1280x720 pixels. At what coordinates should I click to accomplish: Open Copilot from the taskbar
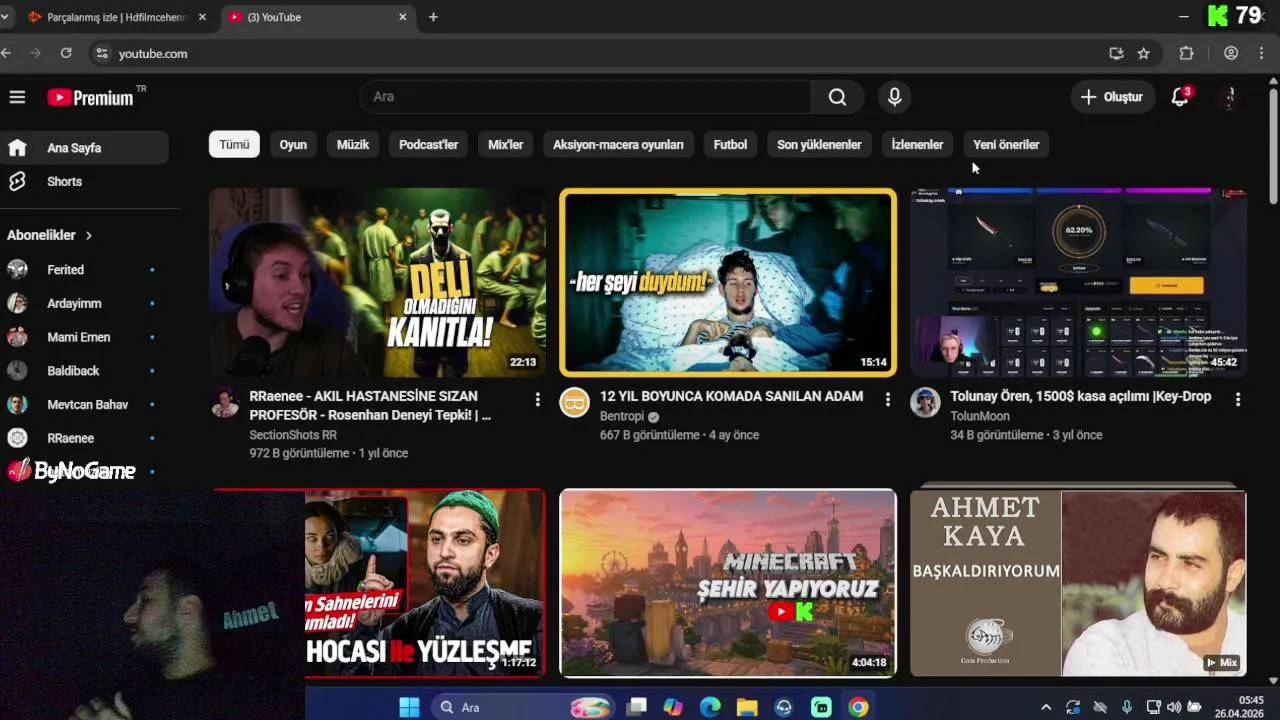click(x=673, y=707)
